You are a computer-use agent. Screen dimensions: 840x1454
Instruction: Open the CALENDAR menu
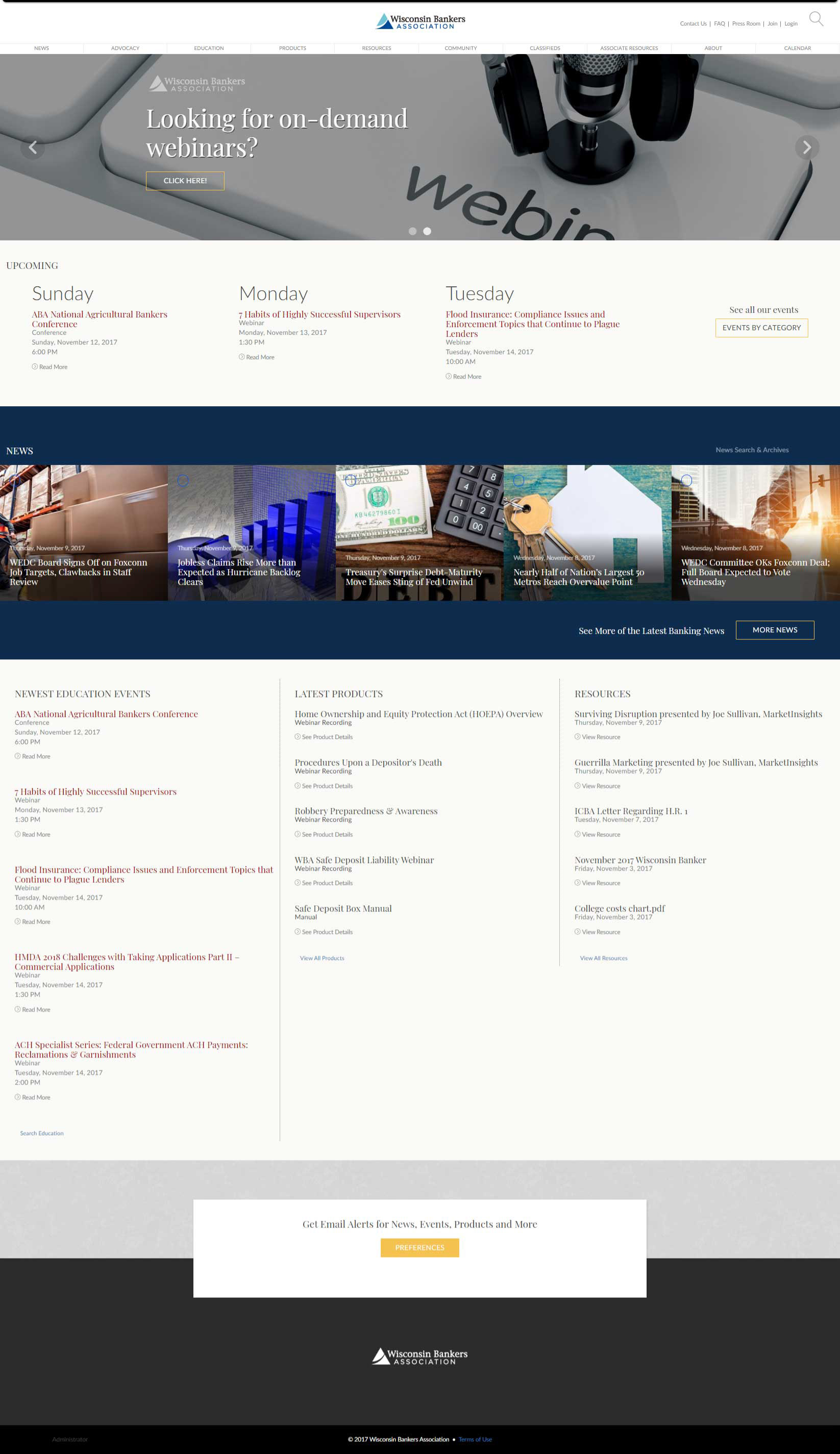coord(797,48)
